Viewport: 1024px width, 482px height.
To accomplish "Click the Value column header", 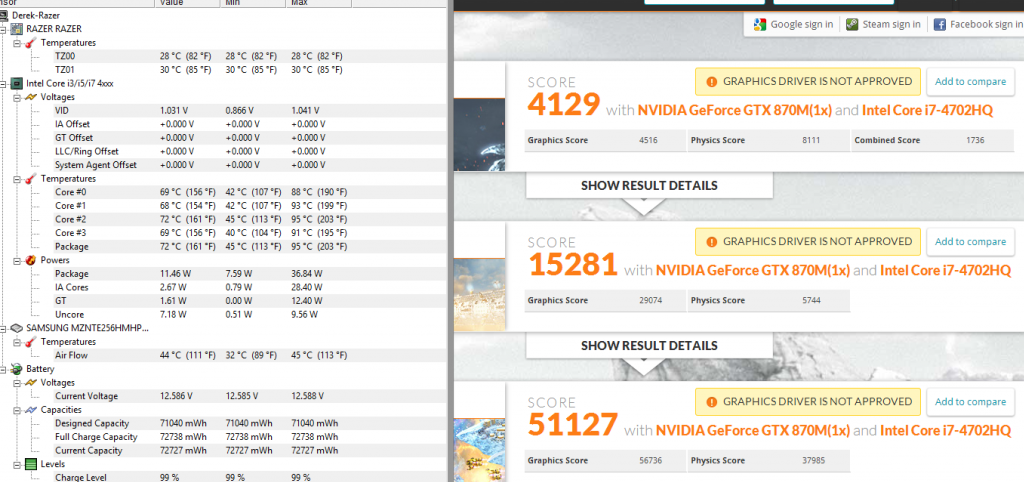I will 187,3.
